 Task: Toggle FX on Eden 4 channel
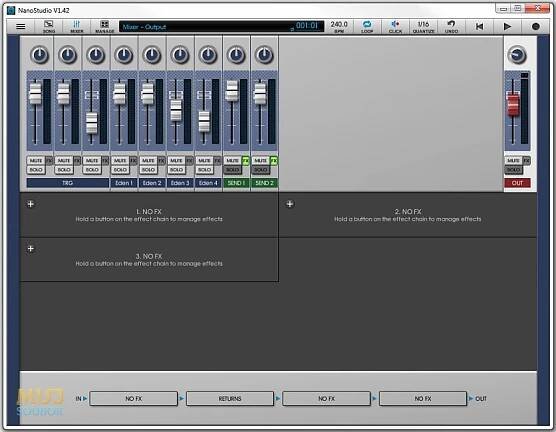tap(217, 161)
